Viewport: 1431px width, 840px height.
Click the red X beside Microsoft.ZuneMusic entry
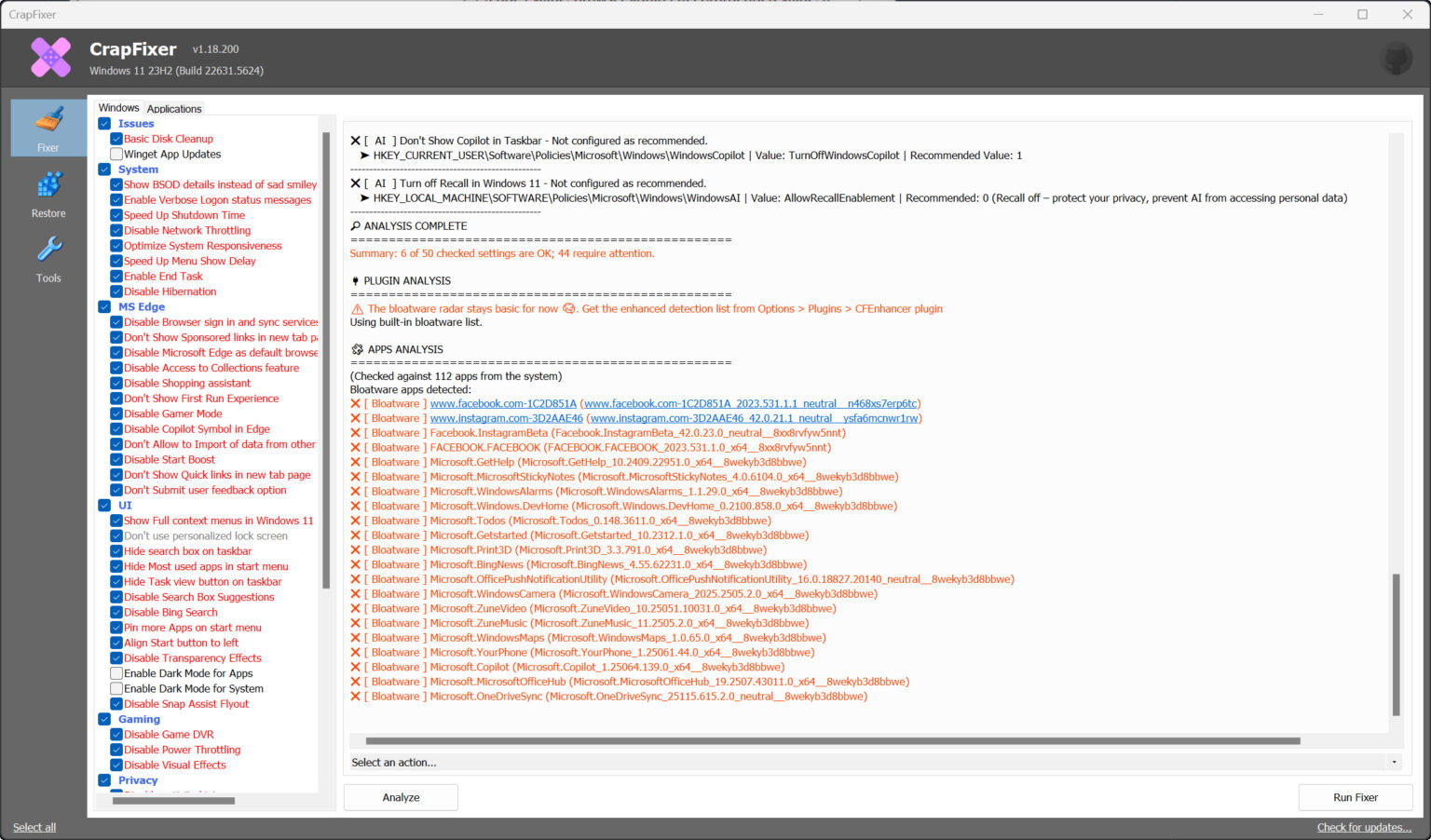pos(355,622)
